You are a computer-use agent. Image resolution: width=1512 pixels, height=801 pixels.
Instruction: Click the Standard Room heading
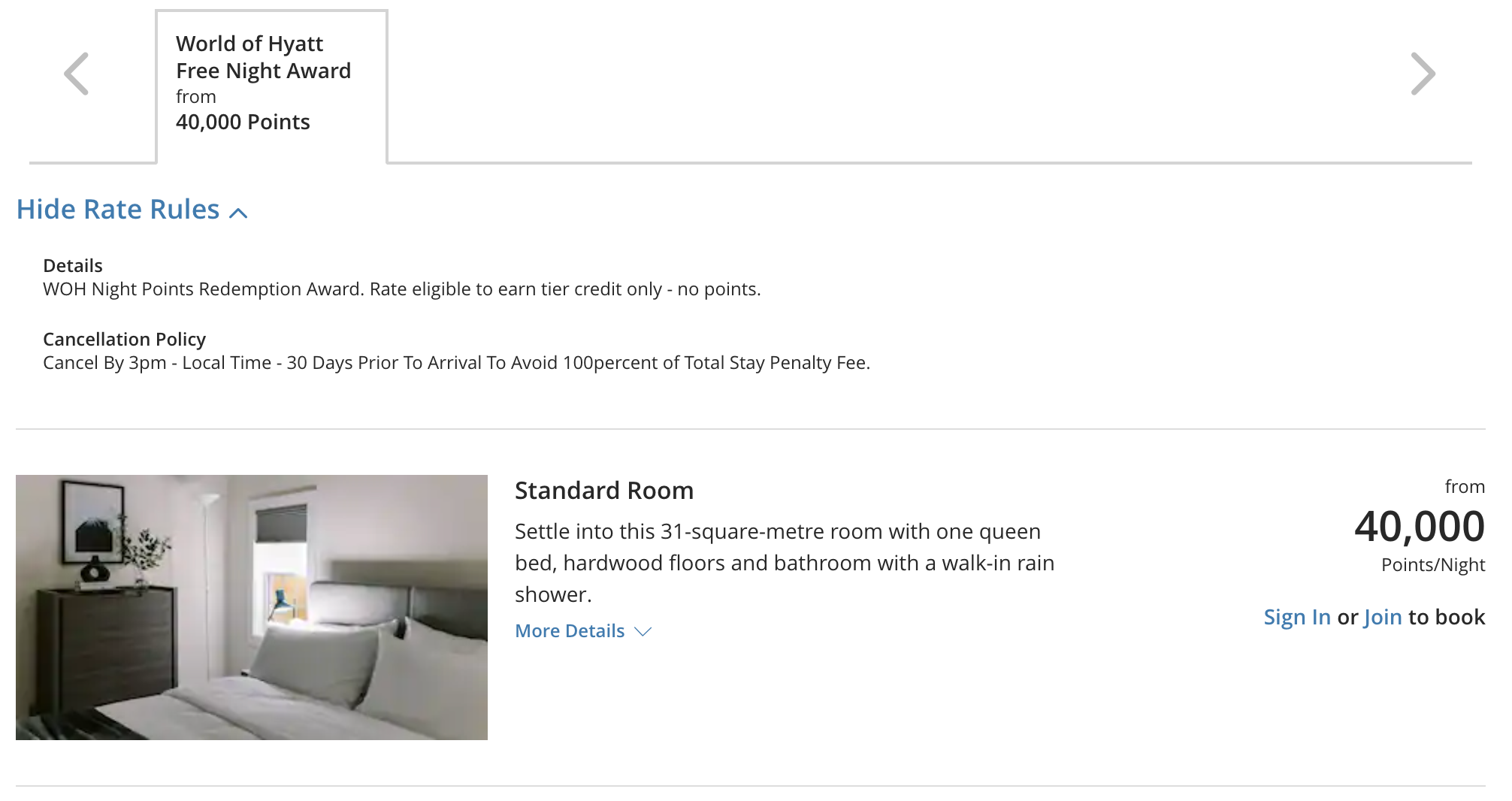(603, 491)
